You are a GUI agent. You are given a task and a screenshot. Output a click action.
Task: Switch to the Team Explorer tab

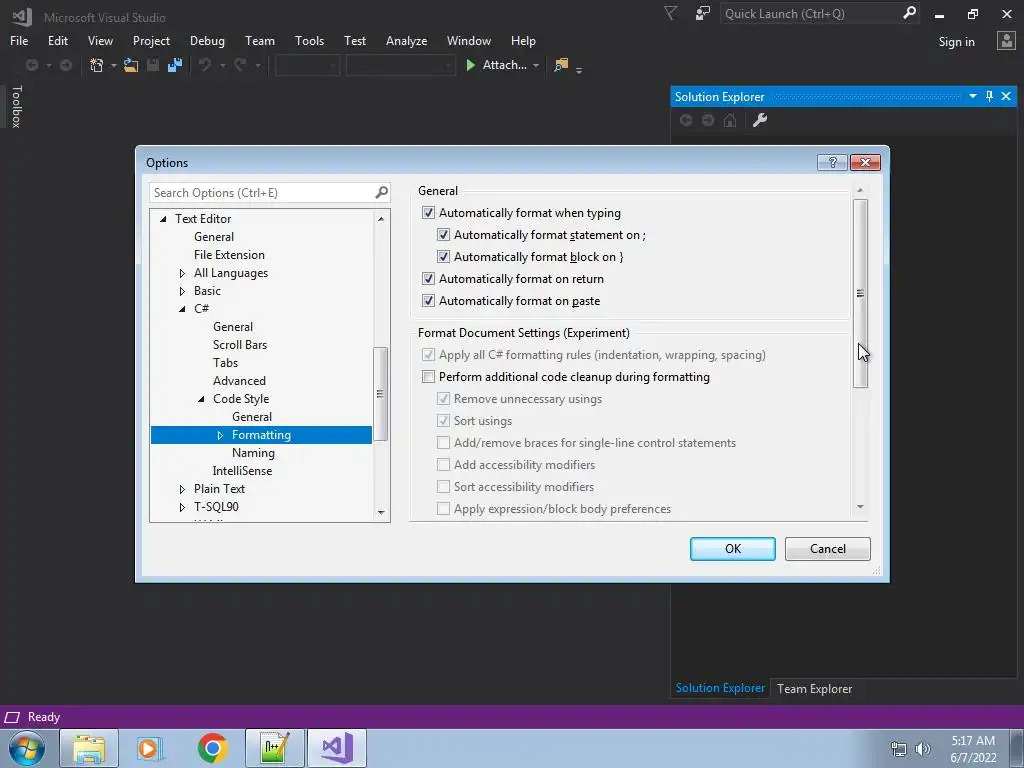814,689
